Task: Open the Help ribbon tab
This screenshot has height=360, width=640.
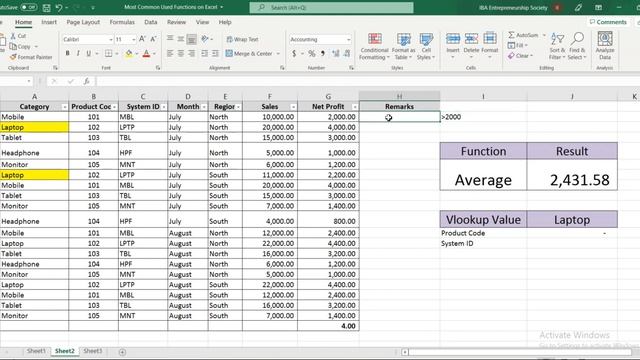Action: click(x=225, y=22)
